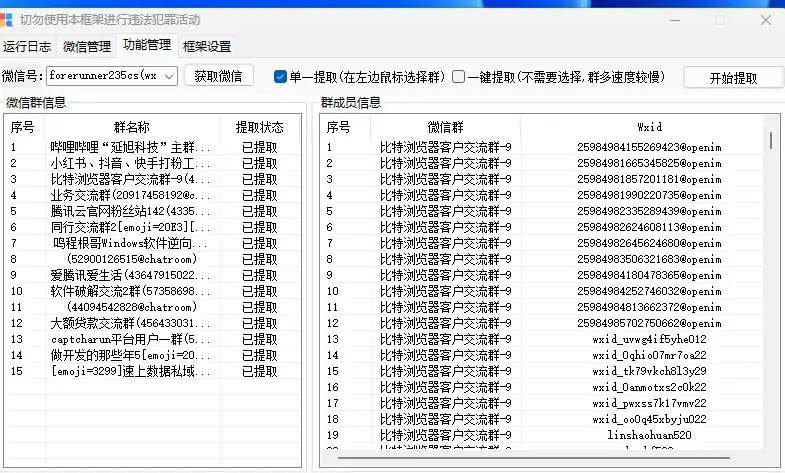The height and width of the screenshot is (473, 785).
Task: Enable the 一键提取 checkbox
Action: 458,77
